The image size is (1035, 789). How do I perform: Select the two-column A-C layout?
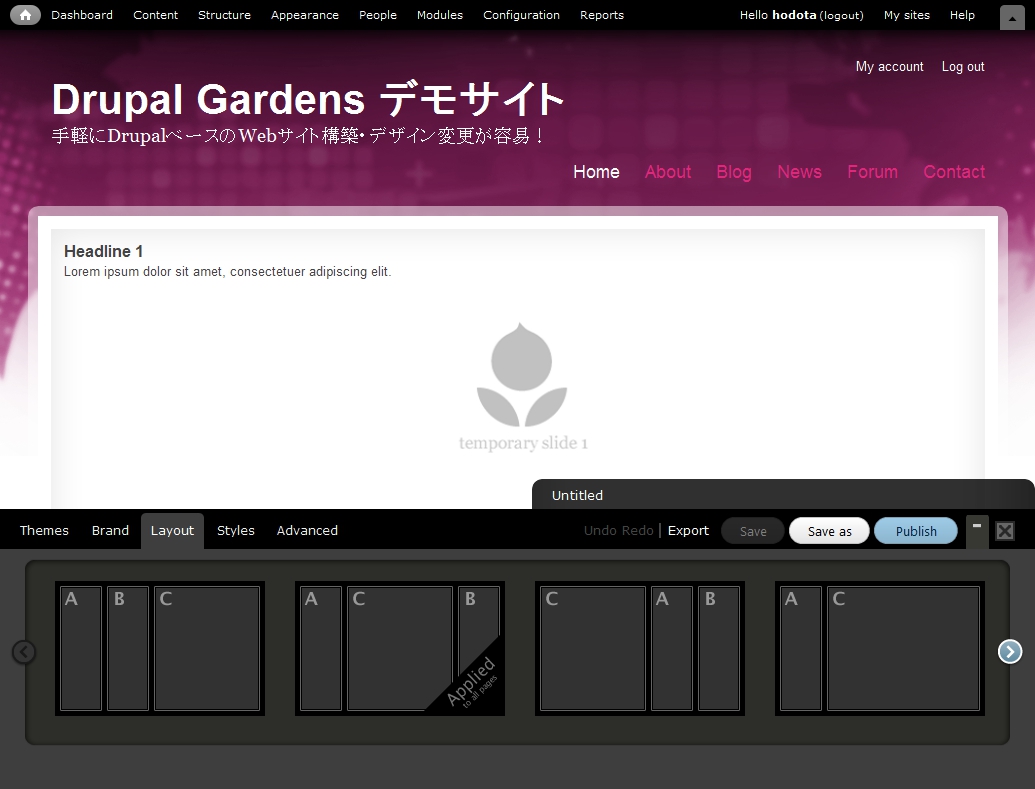pos(880,648)
